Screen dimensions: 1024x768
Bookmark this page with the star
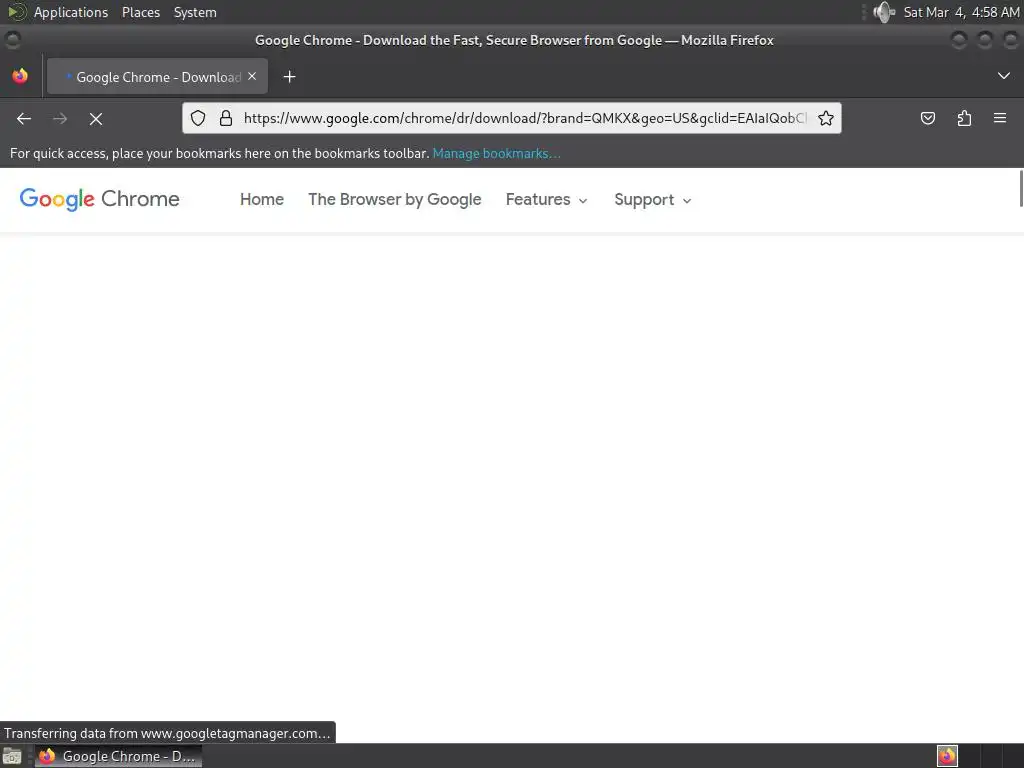point(825,118)
